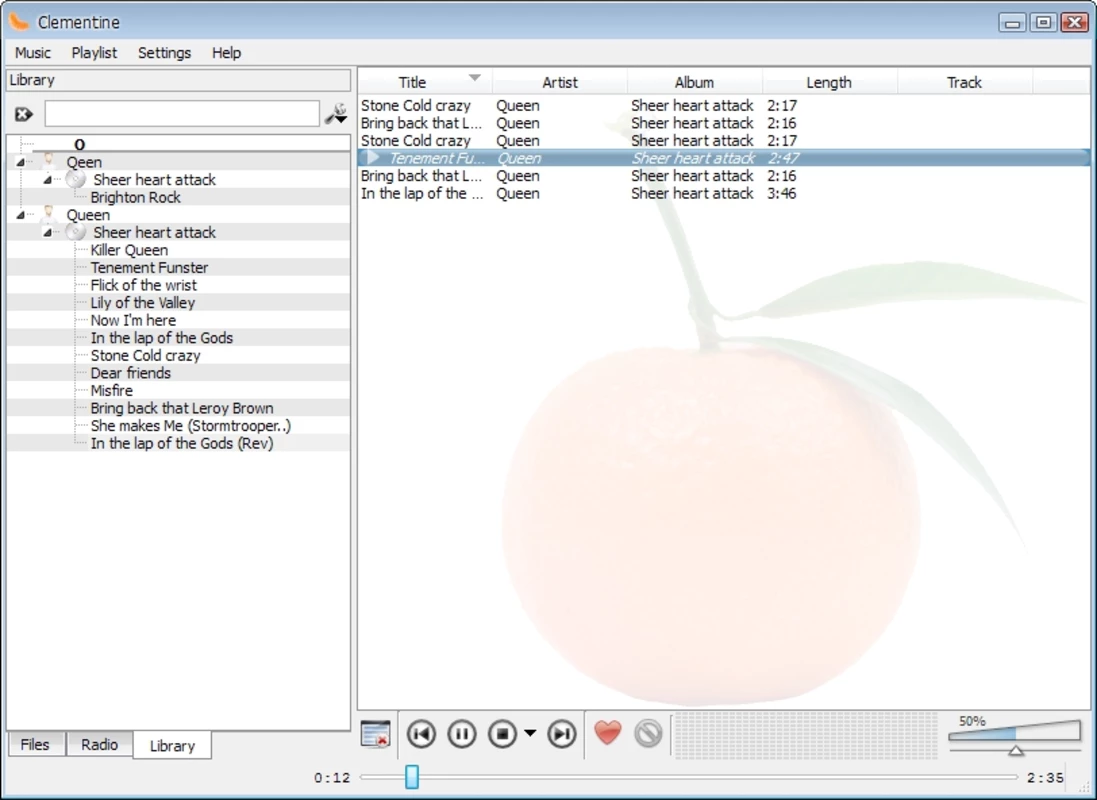Viewport: 1097px width, 800px height.
Task: Open the Music menu
Action: 33,52
